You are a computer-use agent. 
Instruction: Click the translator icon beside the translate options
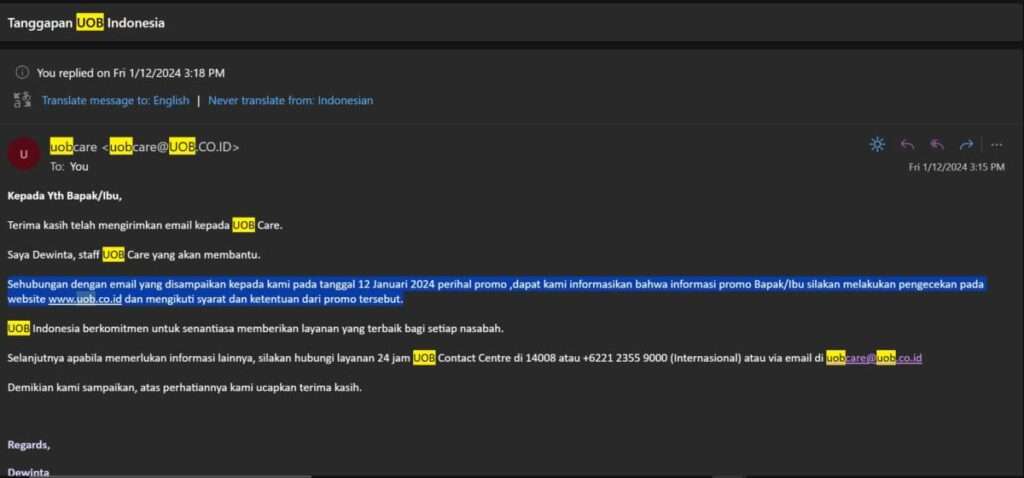click(22, 100)
